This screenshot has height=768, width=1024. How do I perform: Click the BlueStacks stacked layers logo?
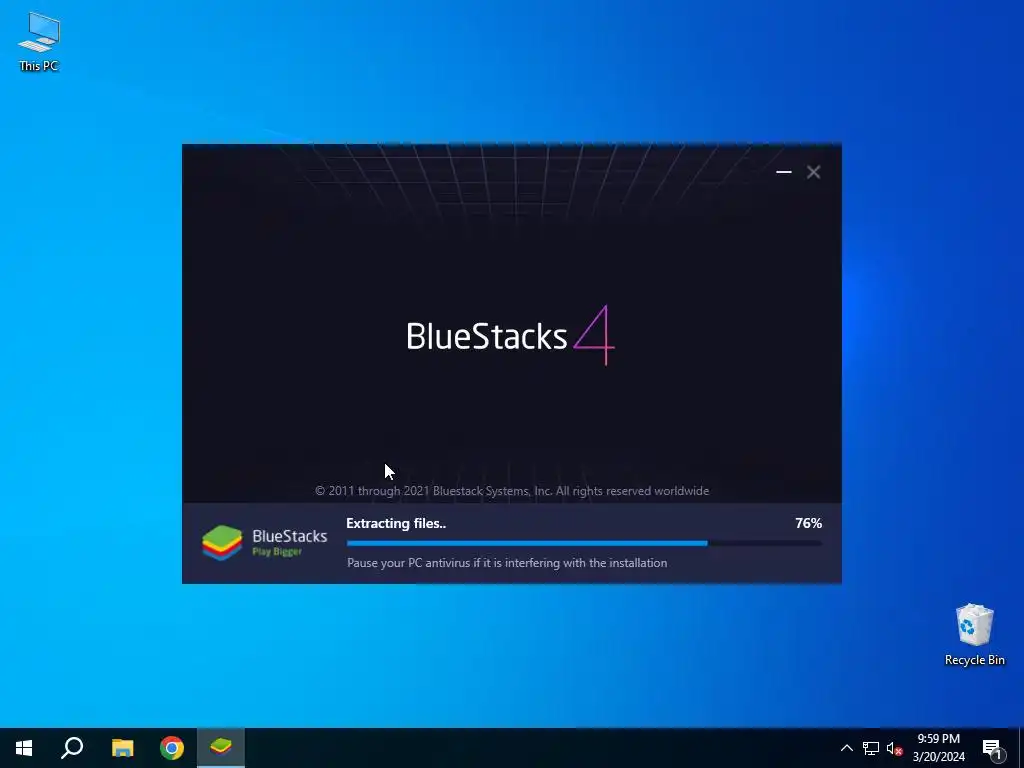pyautogui.click(x=222, y=543)
